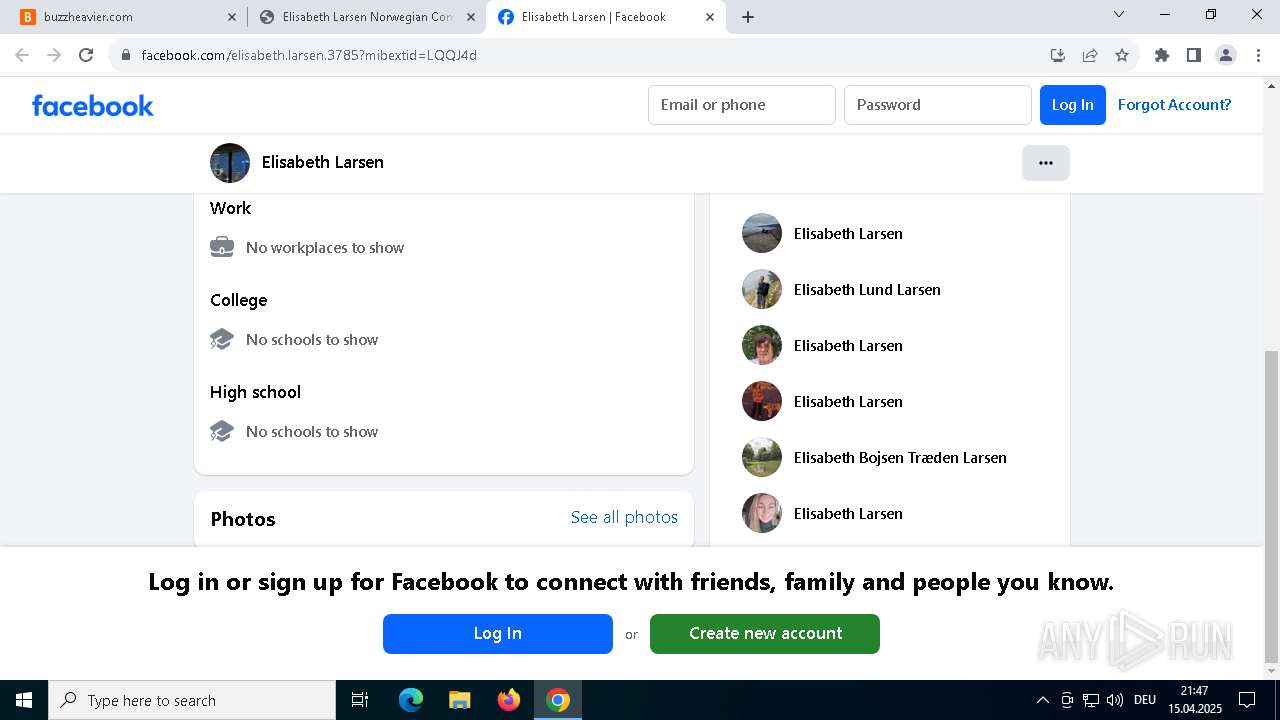Click the Chrome taskbar icon

[x=558, y=700]
